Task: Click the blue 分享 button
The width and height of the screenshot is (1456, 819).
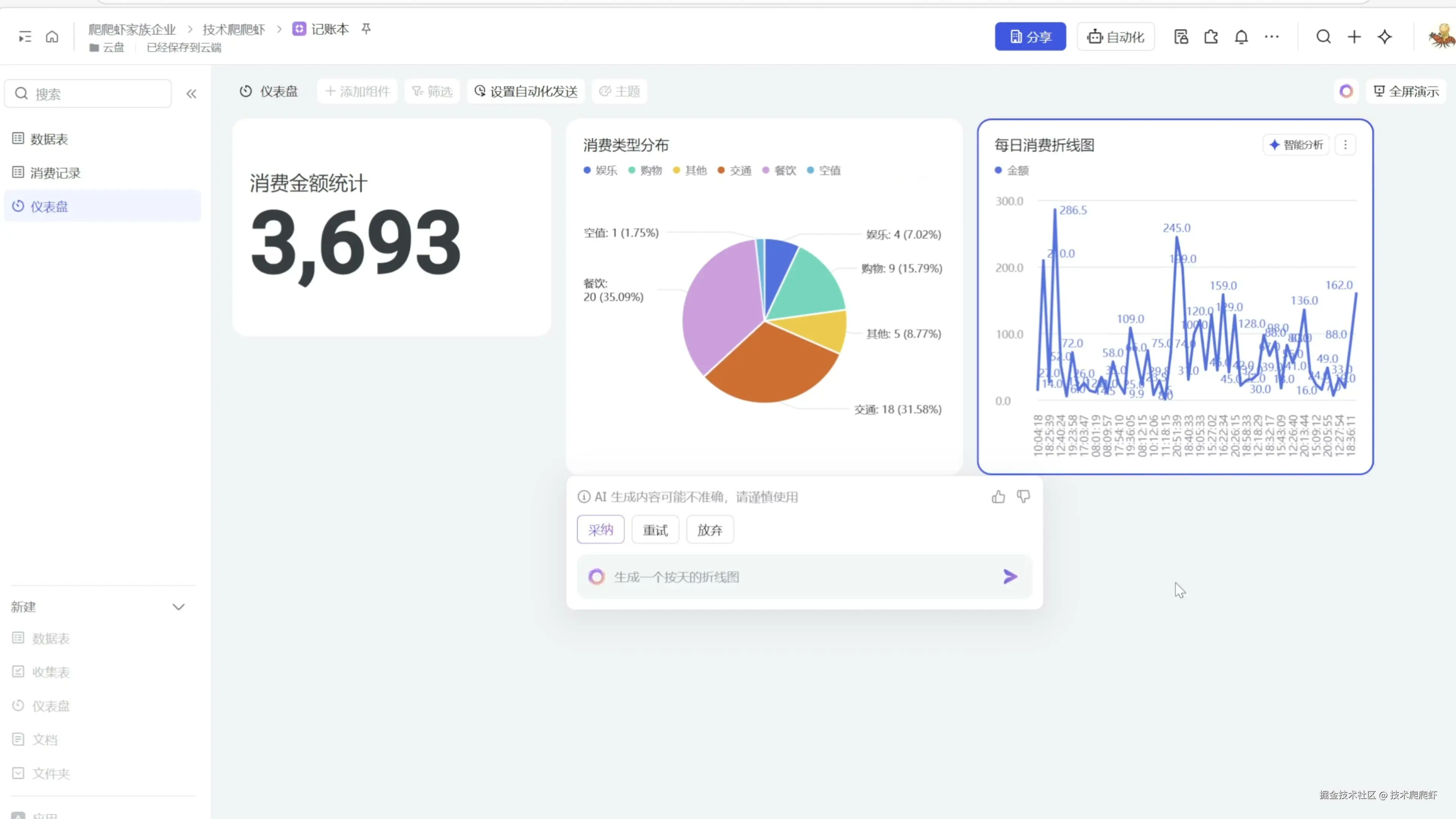Action: coord(1030,37)
